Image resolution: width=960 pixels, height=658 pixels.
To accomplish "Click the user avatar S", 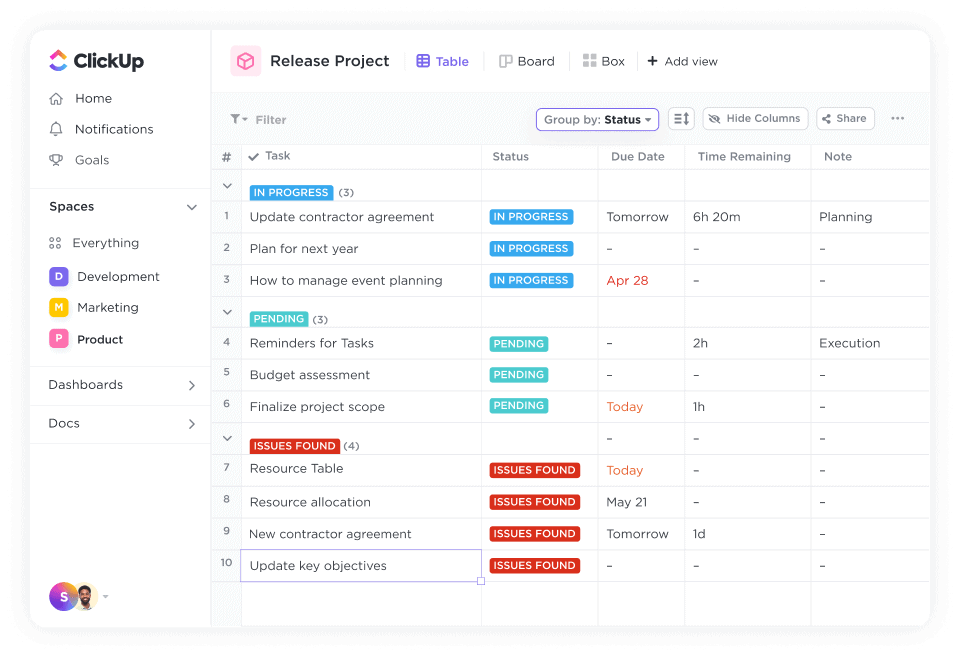I will point(63,596).
